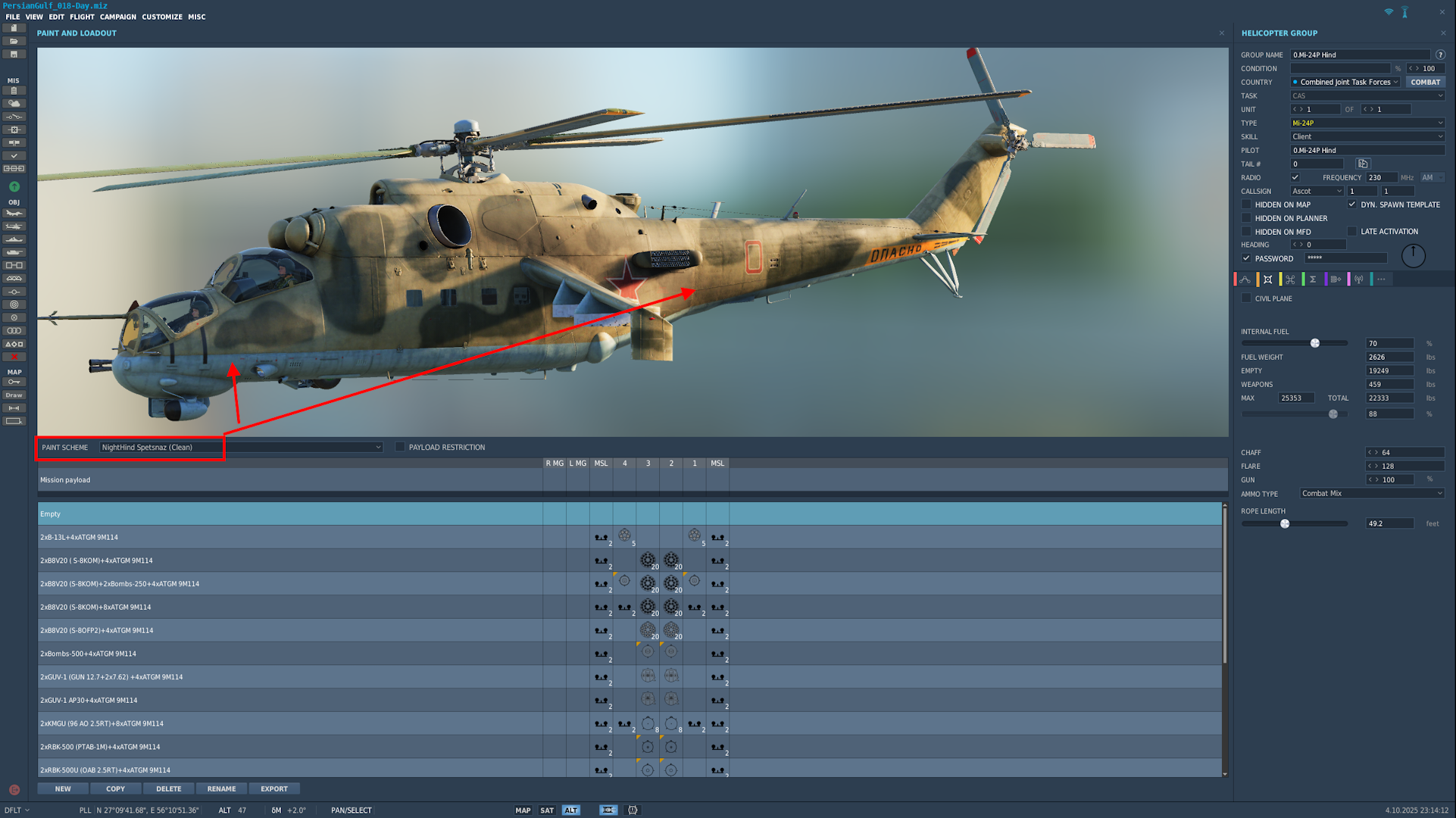Viewport: 1456px width, 818px height.
Task: Click the green fly mission arrow icon
Action: (14, 186)
